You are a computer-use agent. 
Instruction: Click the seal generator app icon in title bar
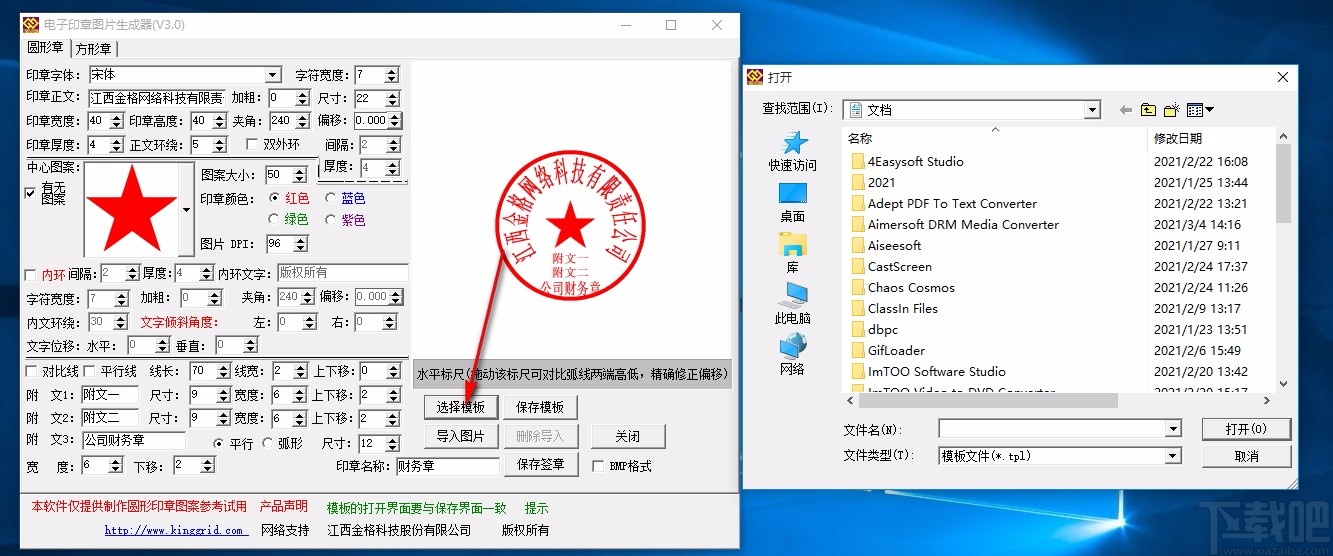(x=30, y=25)
